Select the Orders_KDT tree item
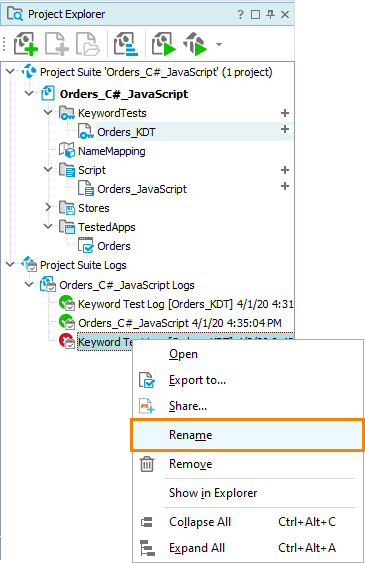Screen dimensions: 365x563 126,132
